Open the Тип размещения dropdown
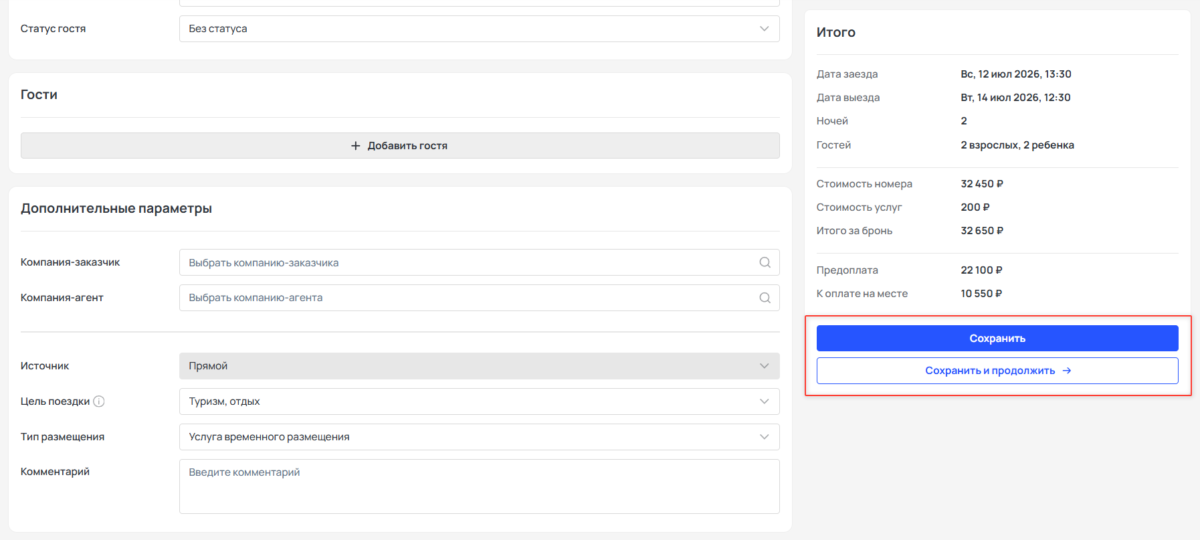 pyautogui.click(x=479, y=437)
